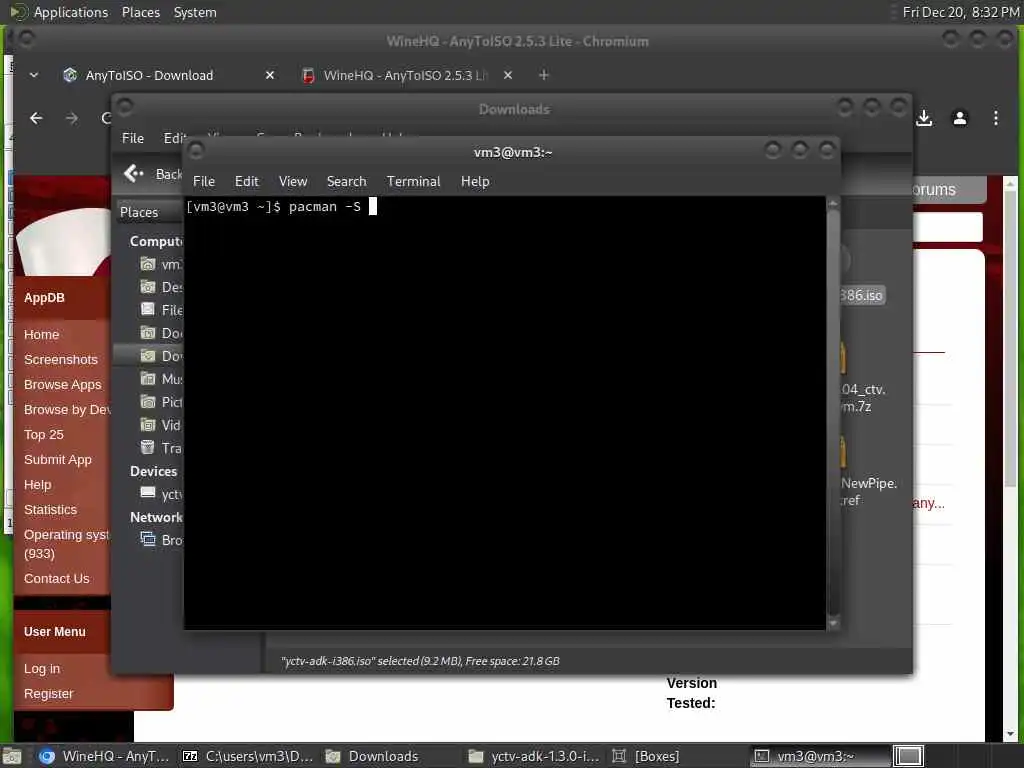Screen dimensions: 1024x768
Task: Open the Browse Apps link
Action: (x=63, y=385)
